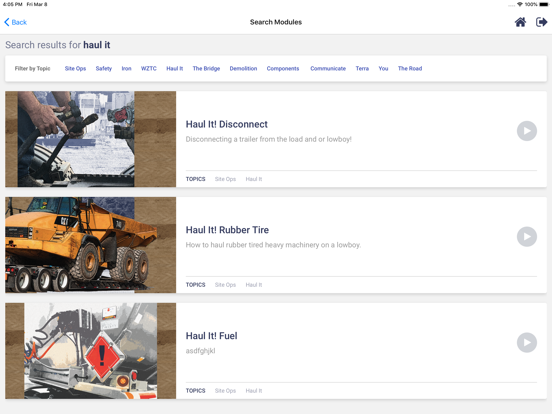Filter results by Iron topic

pos(126,68)
